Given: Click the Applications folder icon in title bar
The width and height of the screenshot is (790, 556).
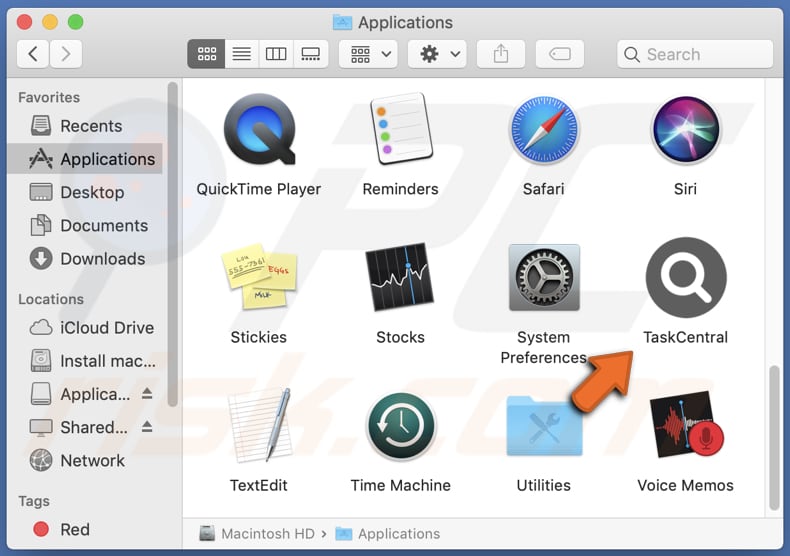Looking at the screenshot, I should coord(343,22).
